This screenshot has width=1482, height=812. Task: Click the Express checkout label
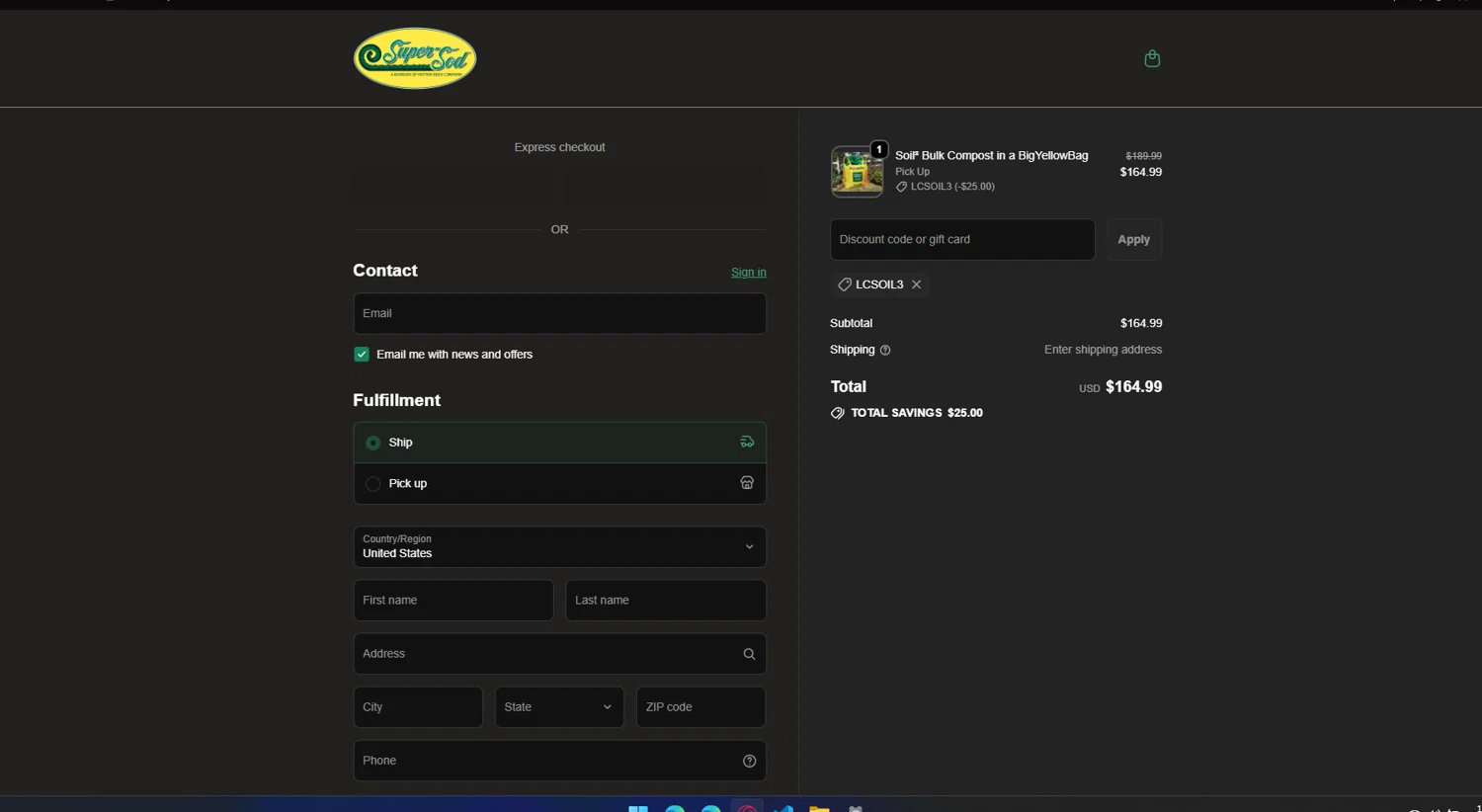pyautogui.click(x=559, y=147)
